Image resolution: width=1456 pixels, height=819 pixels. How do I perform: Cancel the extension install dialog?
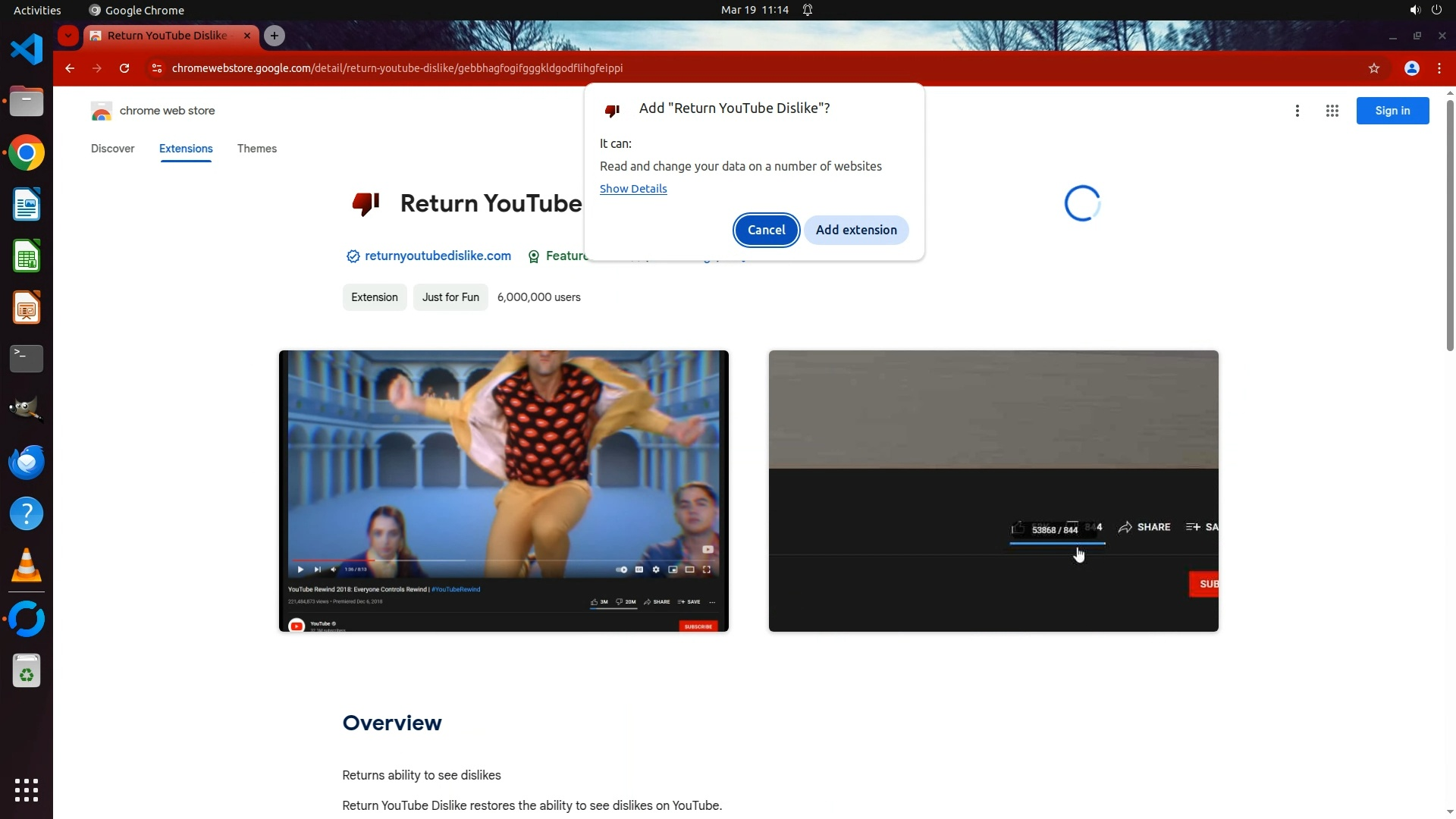[766, 230]
